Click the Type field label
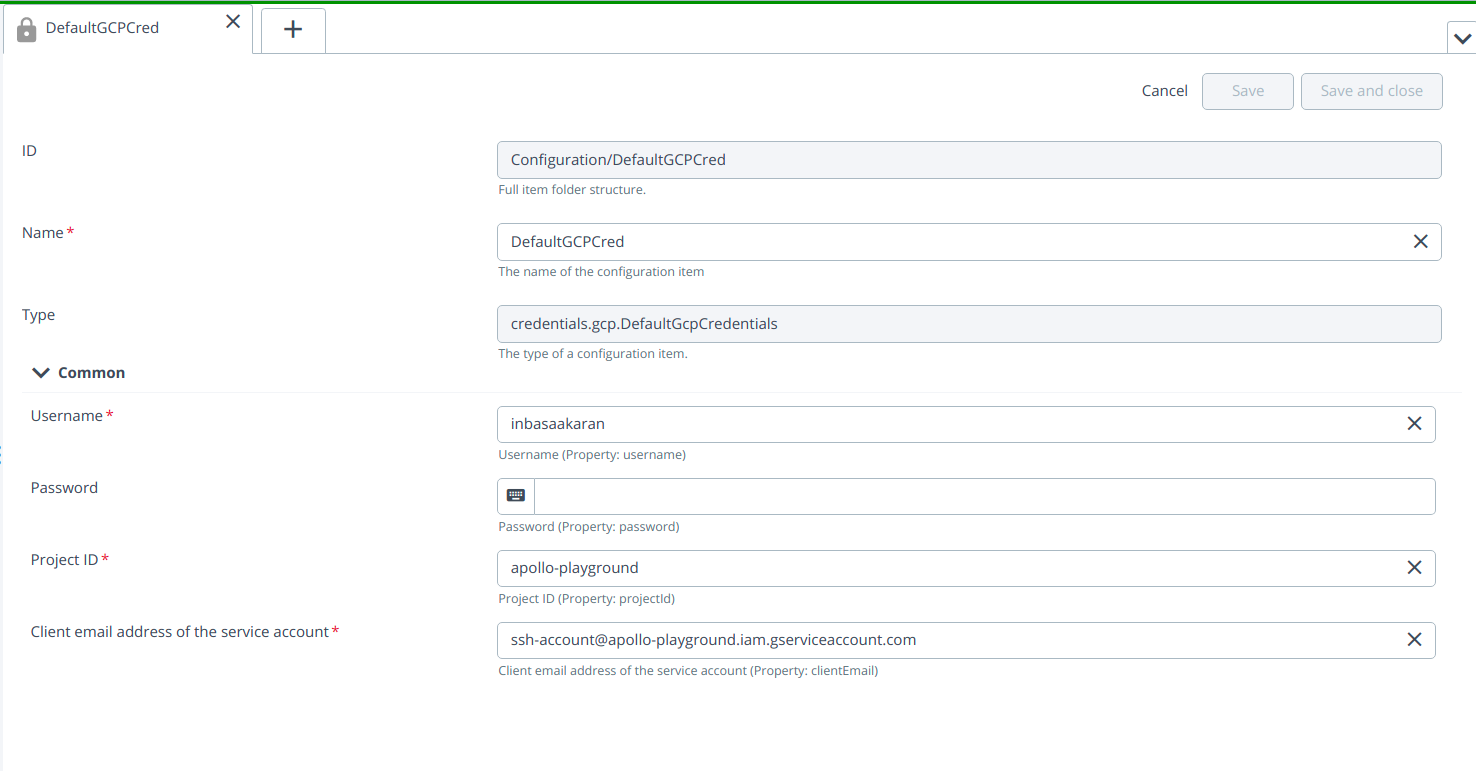Screen dimensions: 1476x771 tap(38, 315)
